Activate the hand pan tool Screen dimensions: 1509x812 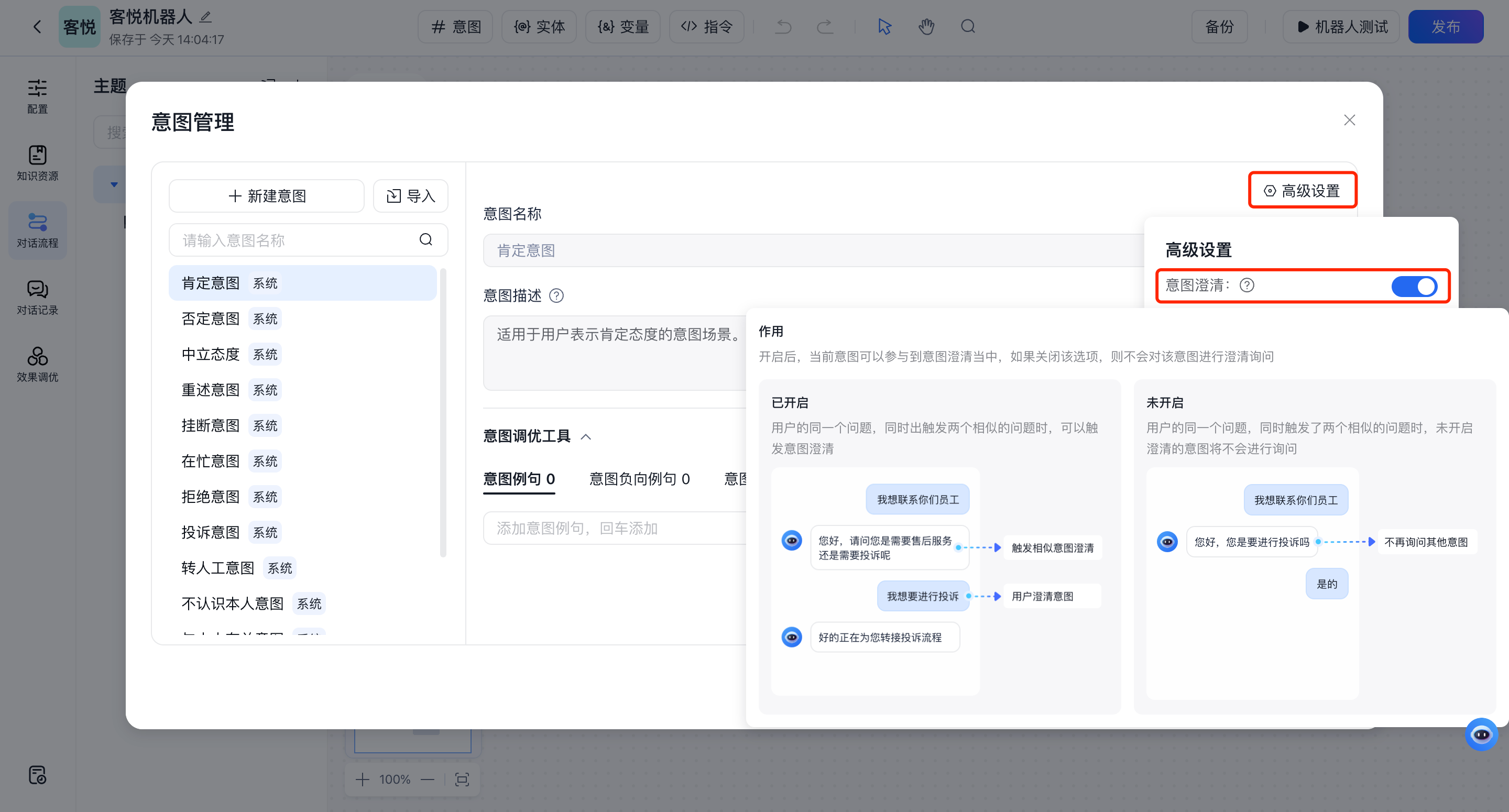(x=926, y=26)
